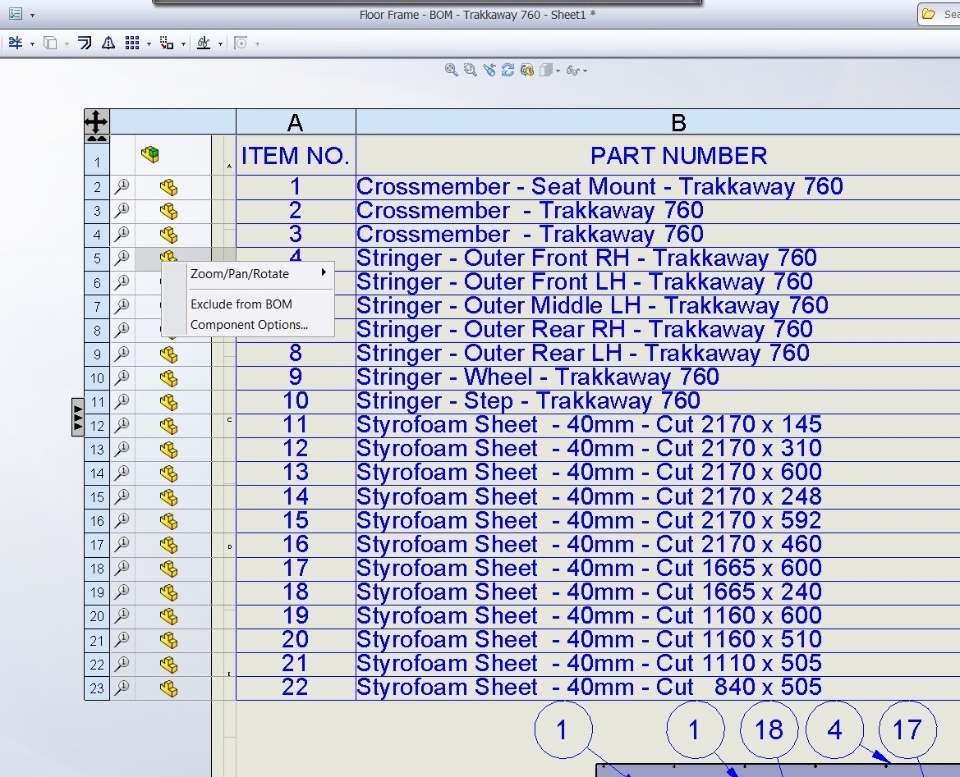
Task: Click cell 'Stringer - Outer Middle LH - Trakkaway 760'
Action: pos(658,306)
